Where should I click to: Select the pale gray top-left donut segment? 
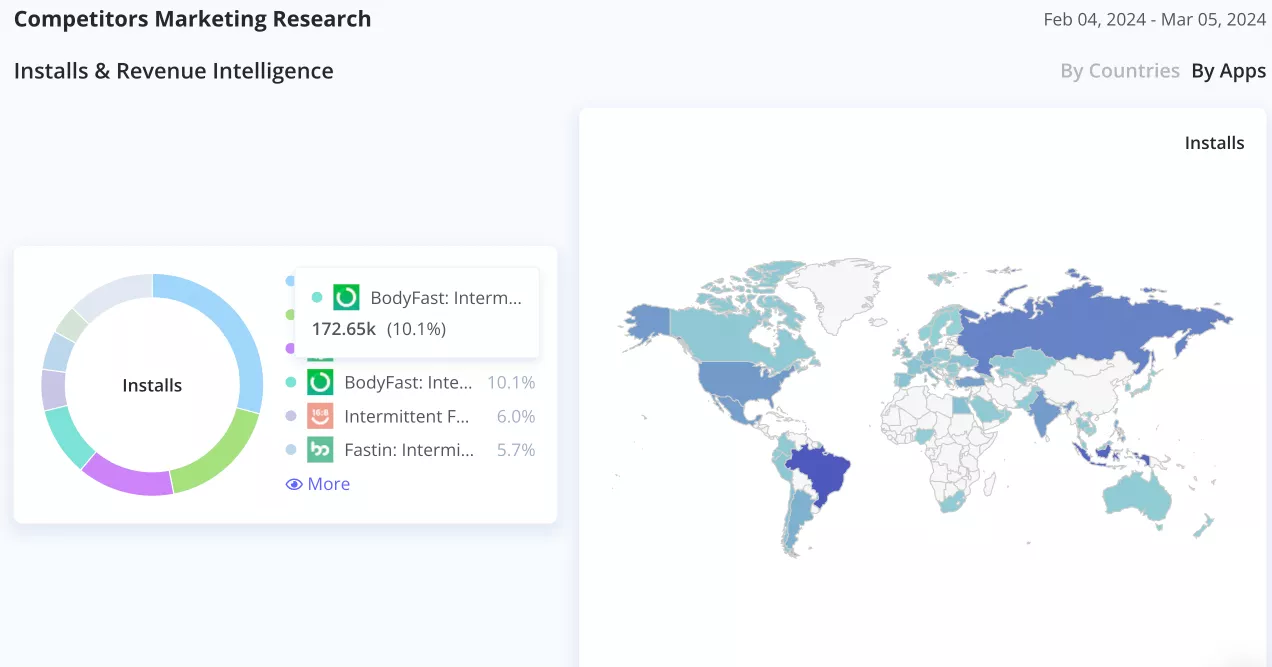(x=110, y=292)
